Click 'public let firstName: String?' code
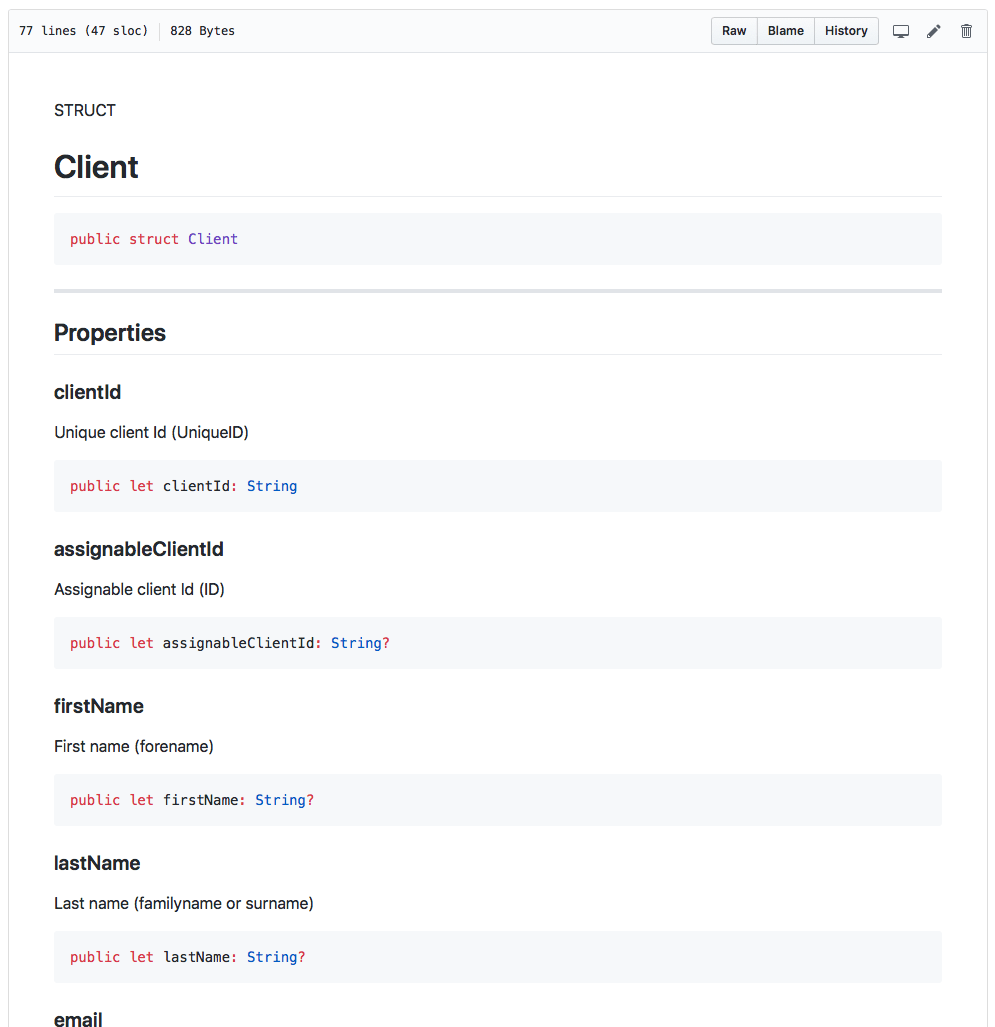This screenshot has width=995, height=1027. (x=192, y=800)
